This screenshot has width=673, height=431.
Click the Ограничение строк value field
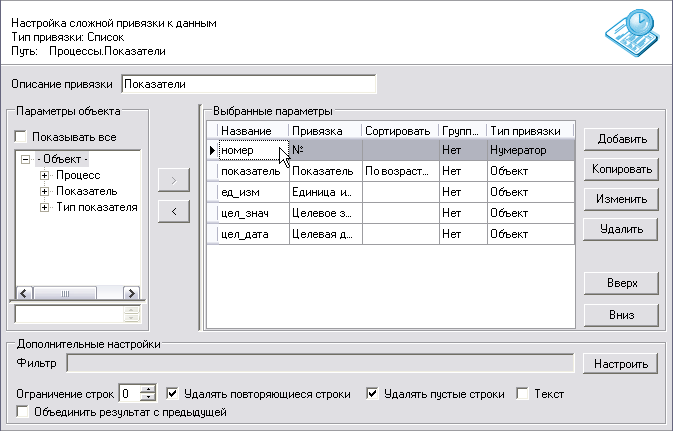click(130, 393)
